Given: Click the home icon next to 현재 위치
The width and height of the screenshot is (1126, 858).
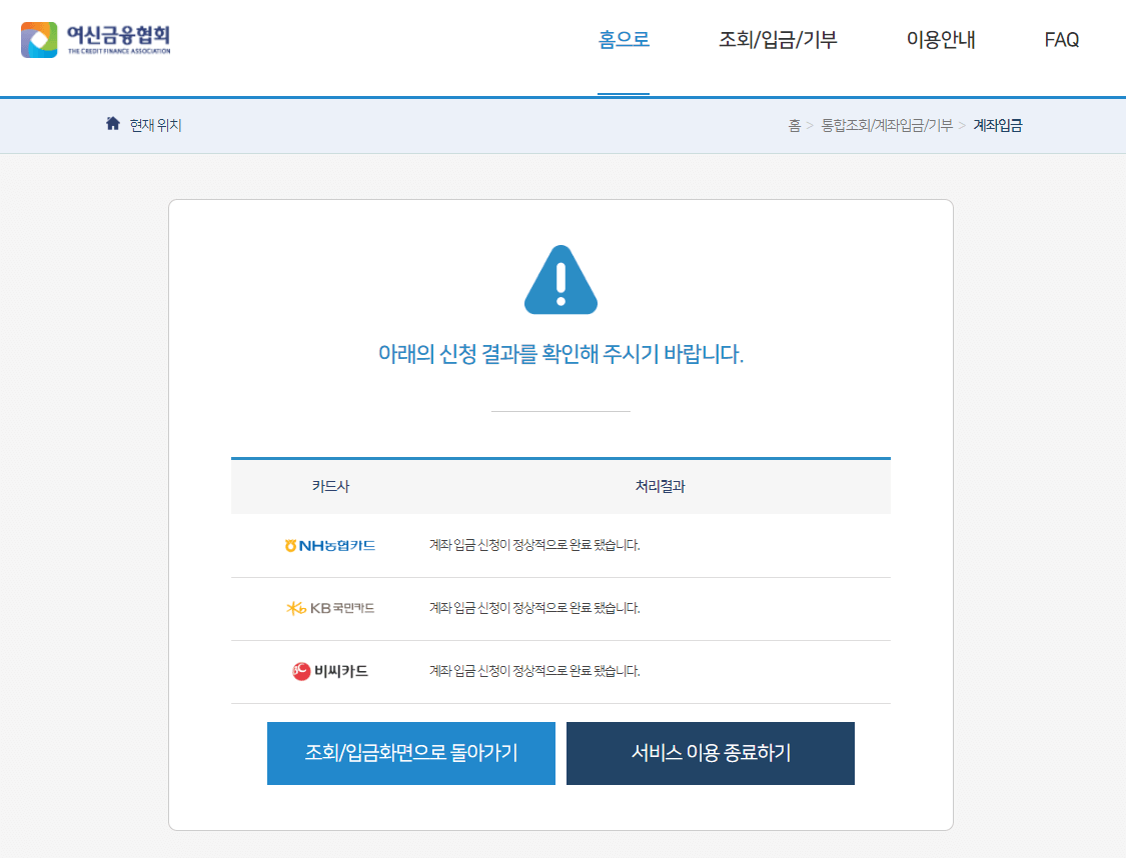Looking at the screenshot, I should [x=112, y=125].
